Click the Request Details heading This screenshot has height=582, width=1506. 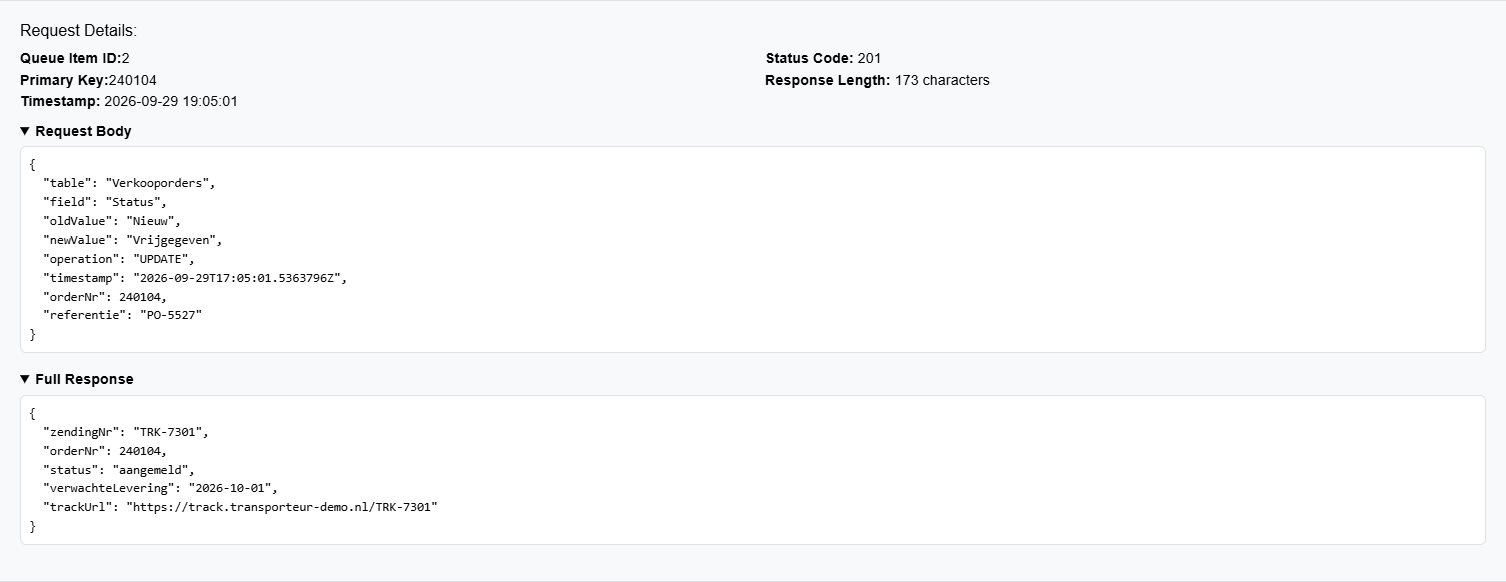(78, 31)
